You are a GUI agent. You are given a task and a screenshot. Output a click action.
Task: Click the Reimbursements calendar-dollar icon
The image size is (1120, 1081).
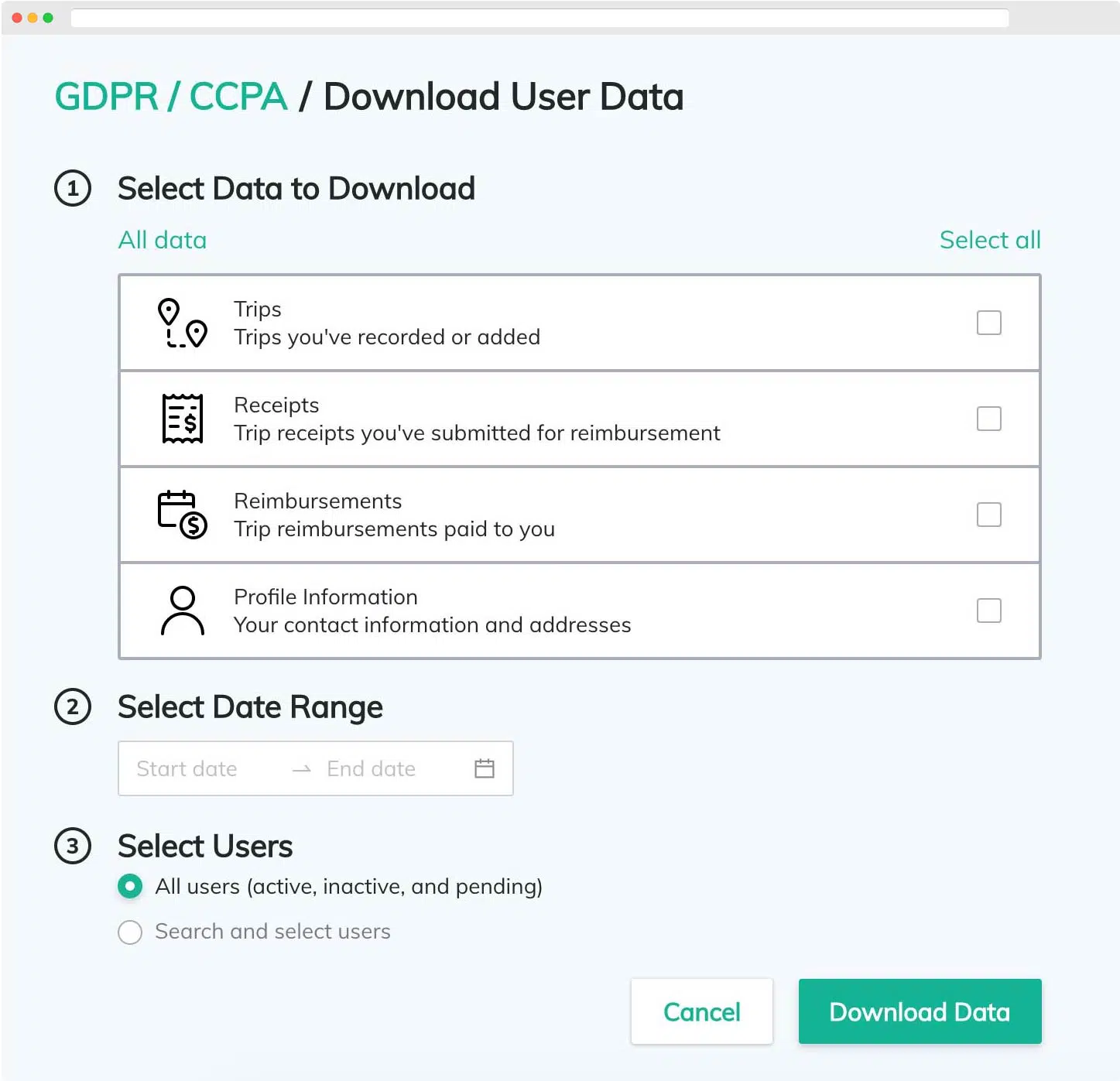pyautogui.click(x=183, y=515)
